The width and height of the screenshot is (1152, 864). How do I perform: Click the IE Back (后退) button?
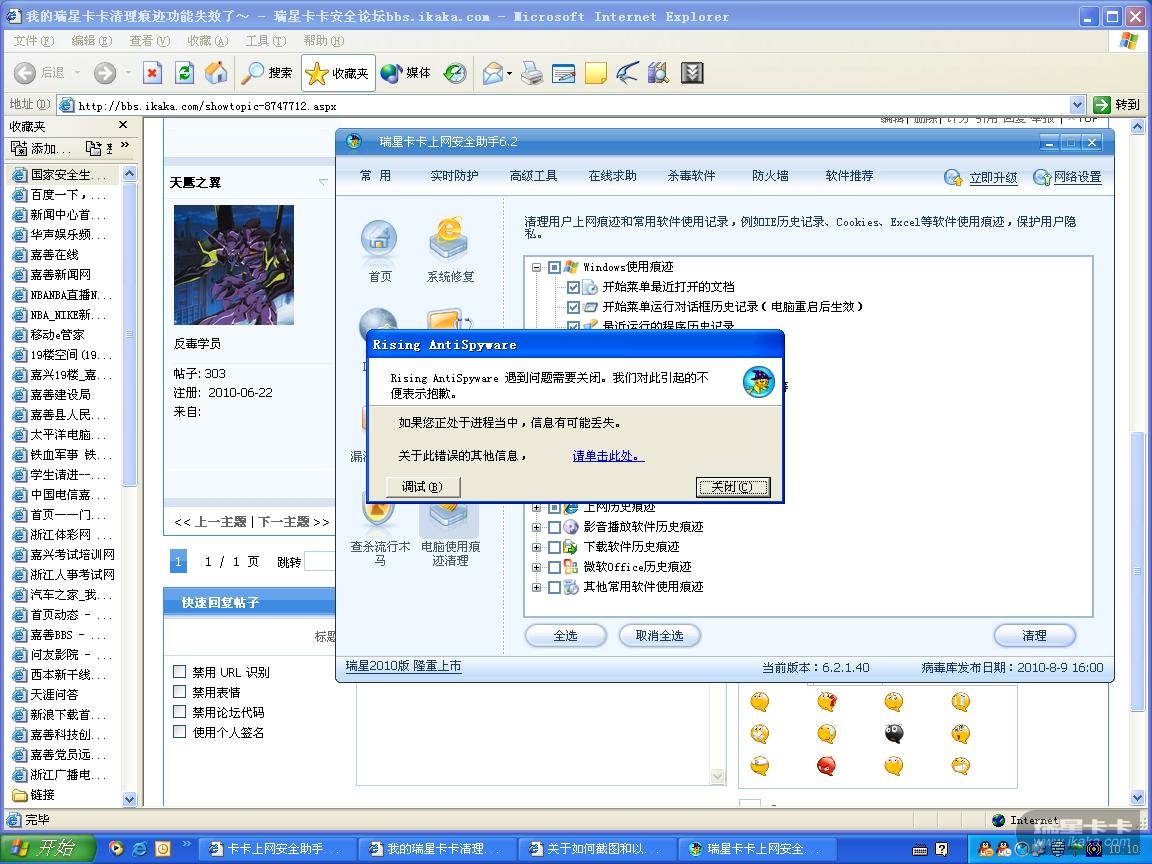[x=40, y=73]
